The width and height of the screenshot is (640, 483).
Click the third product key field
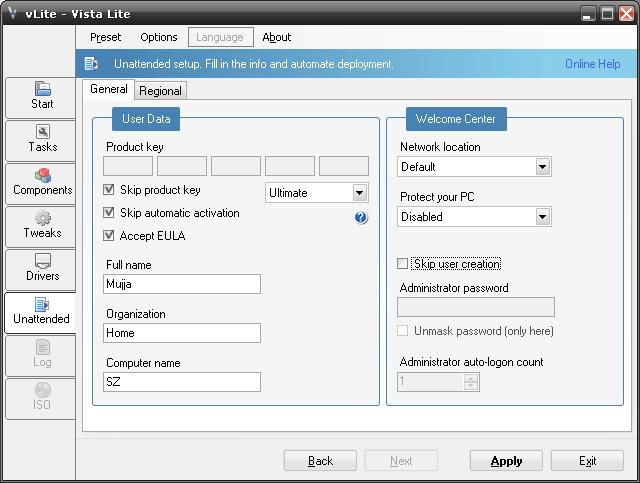tap(236, 166)
